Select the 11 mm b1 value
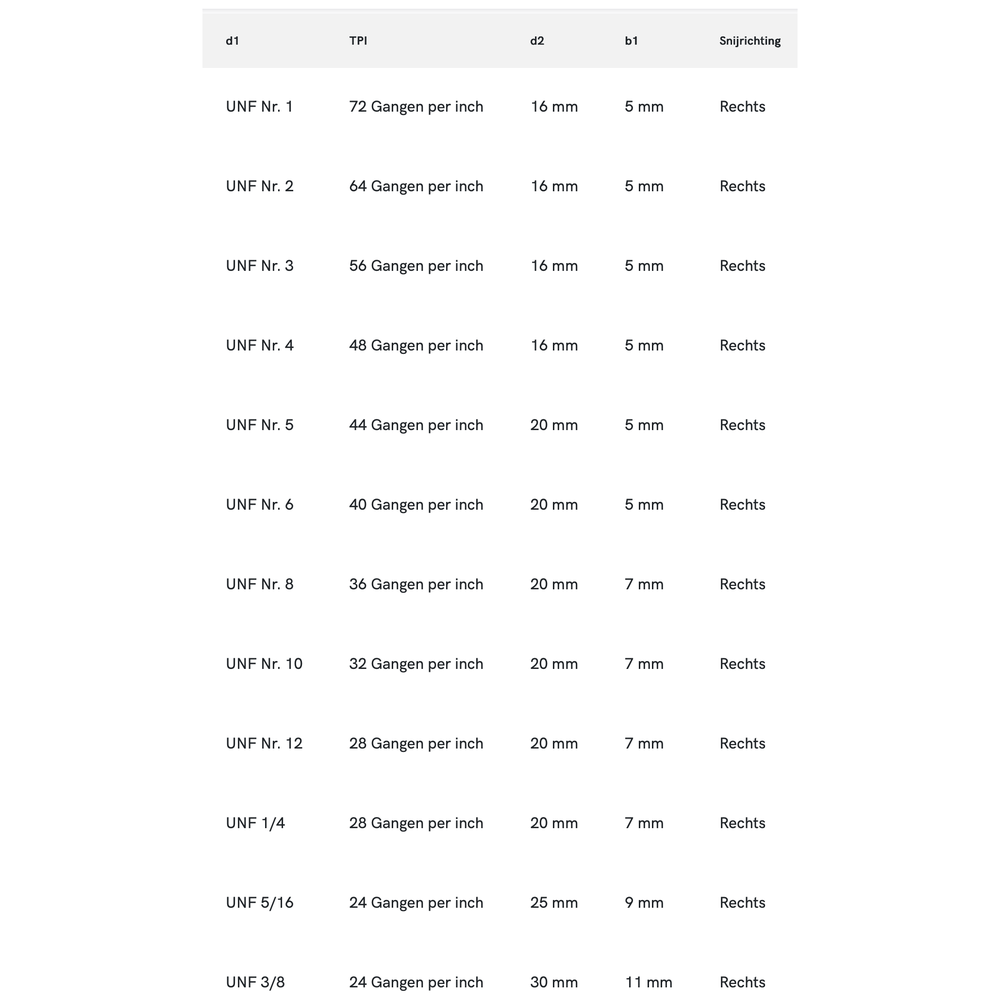Viewport: 1000px width, 1000px height. [649, 982]
